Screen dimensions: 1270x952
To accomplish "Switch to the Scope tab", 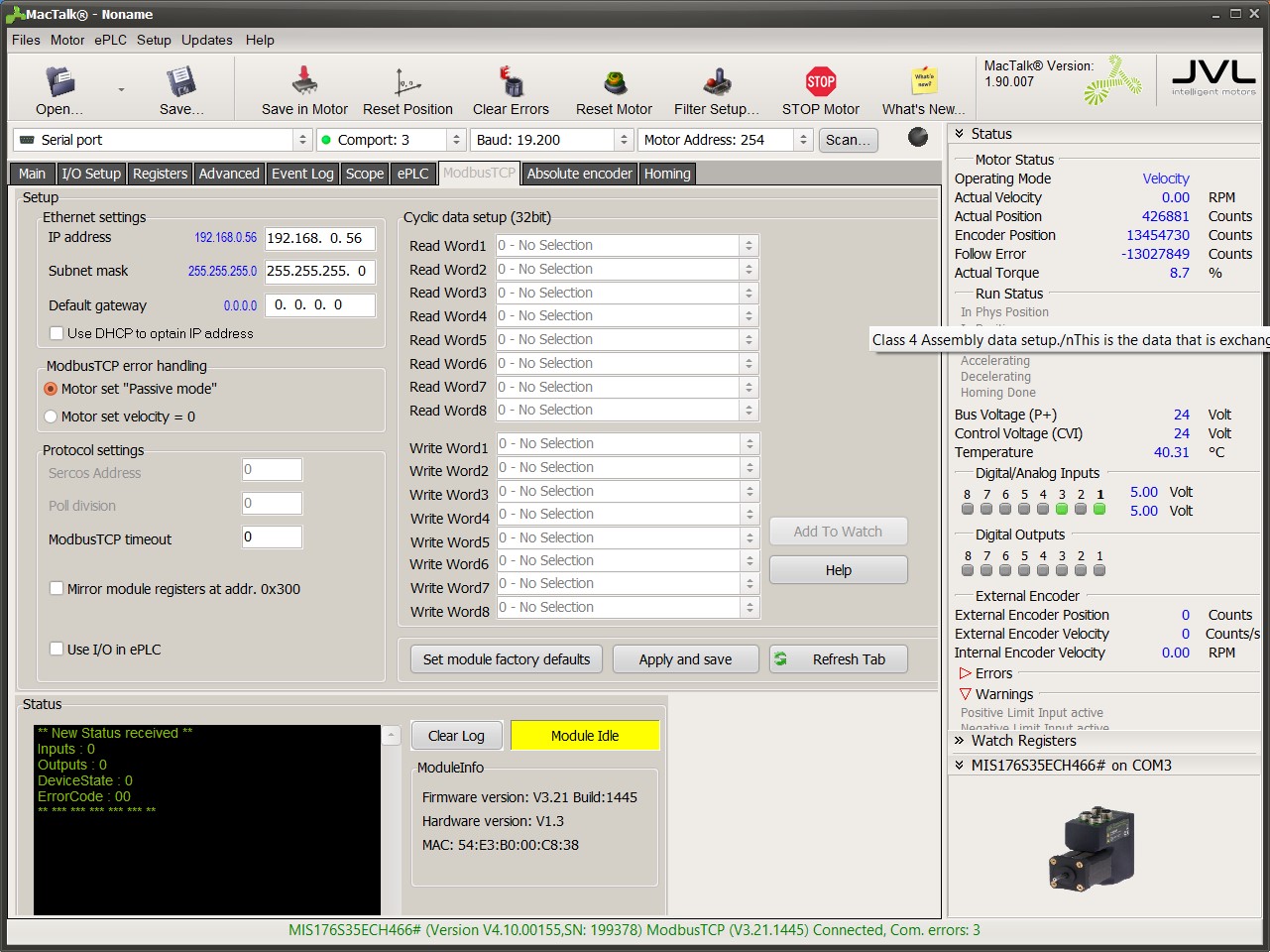I will coord(365,174).
